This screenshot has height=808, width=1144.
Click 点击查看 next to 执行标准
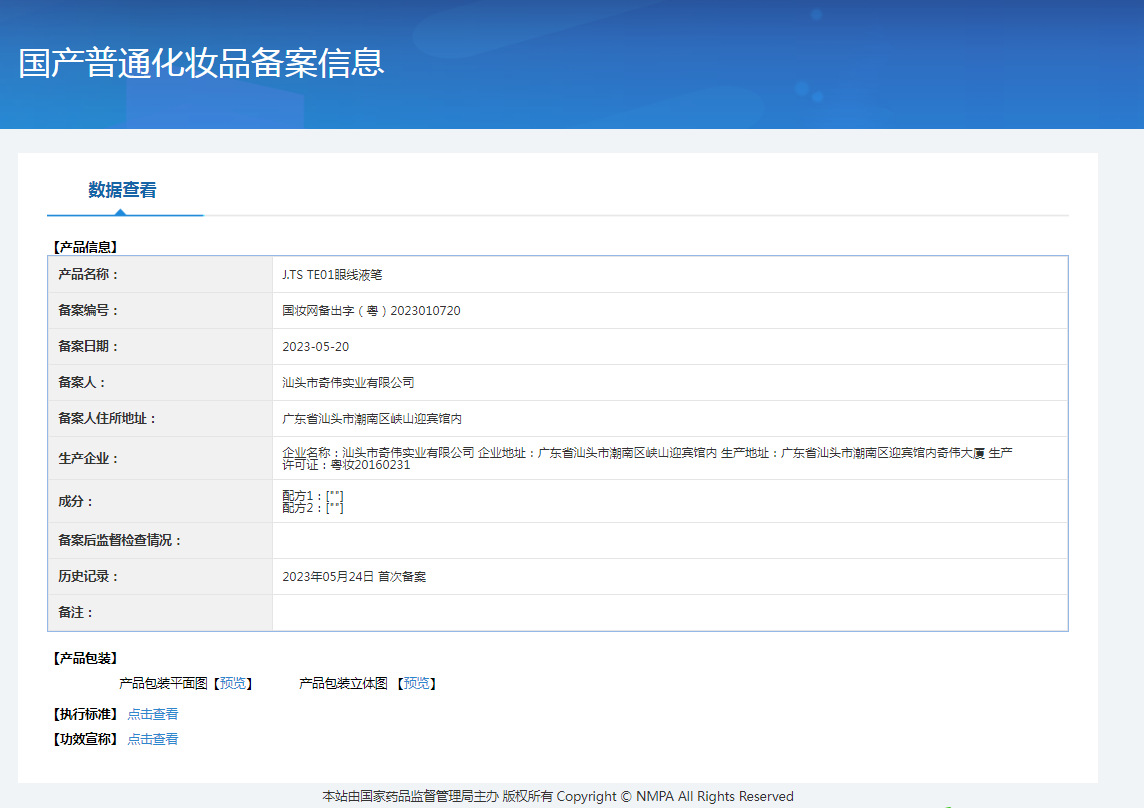(x=153, y=714)
